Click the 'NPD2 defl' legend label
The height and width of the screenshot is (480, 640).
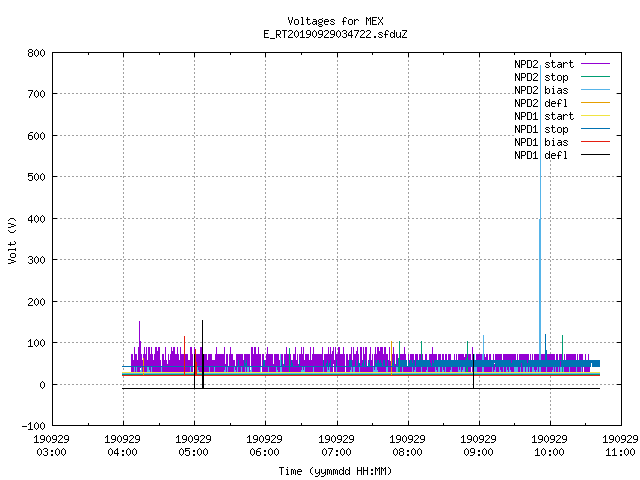pos(541,103)
